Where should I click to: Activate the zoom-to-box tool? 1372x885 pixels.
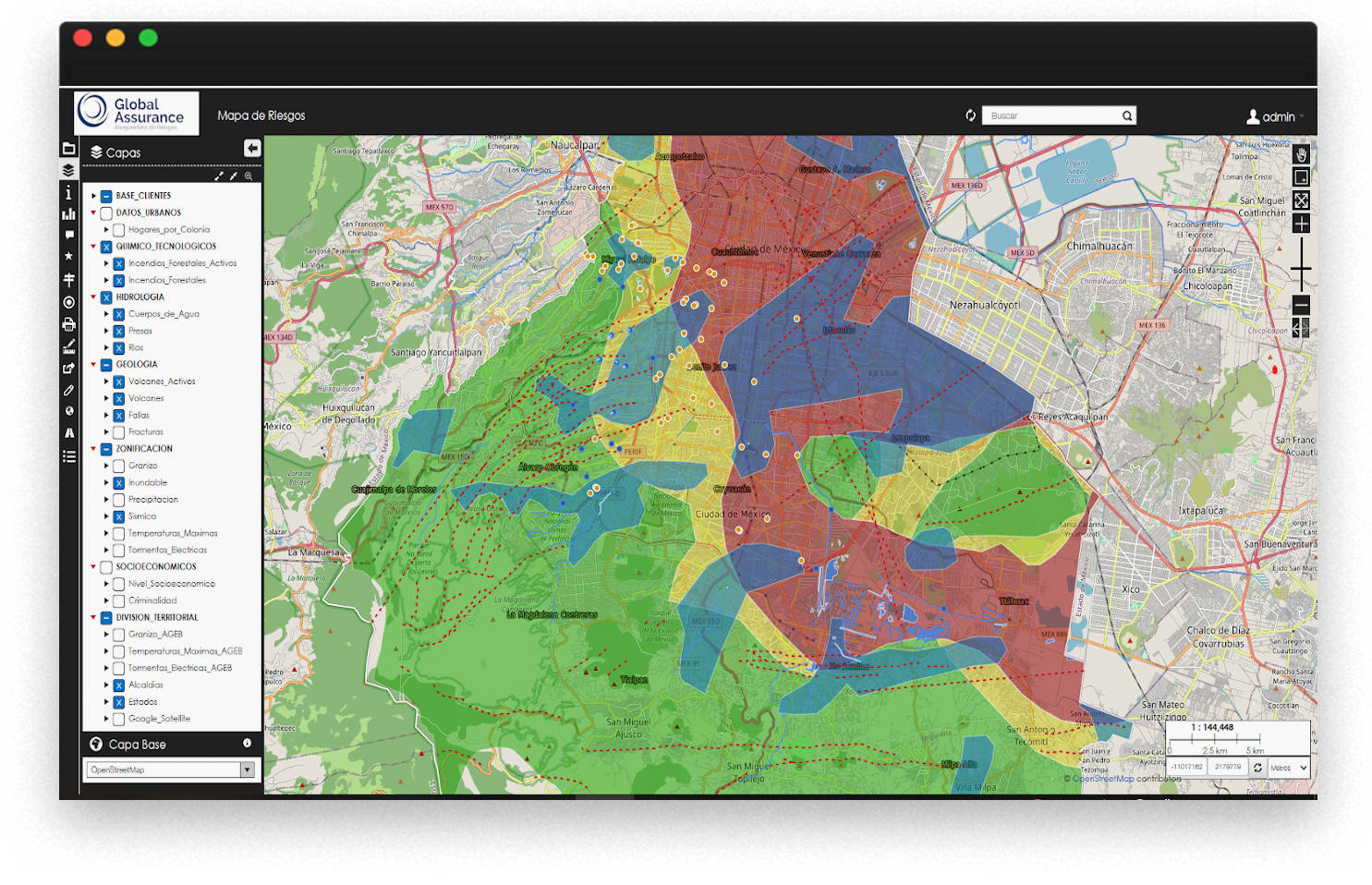(1301, 177)
